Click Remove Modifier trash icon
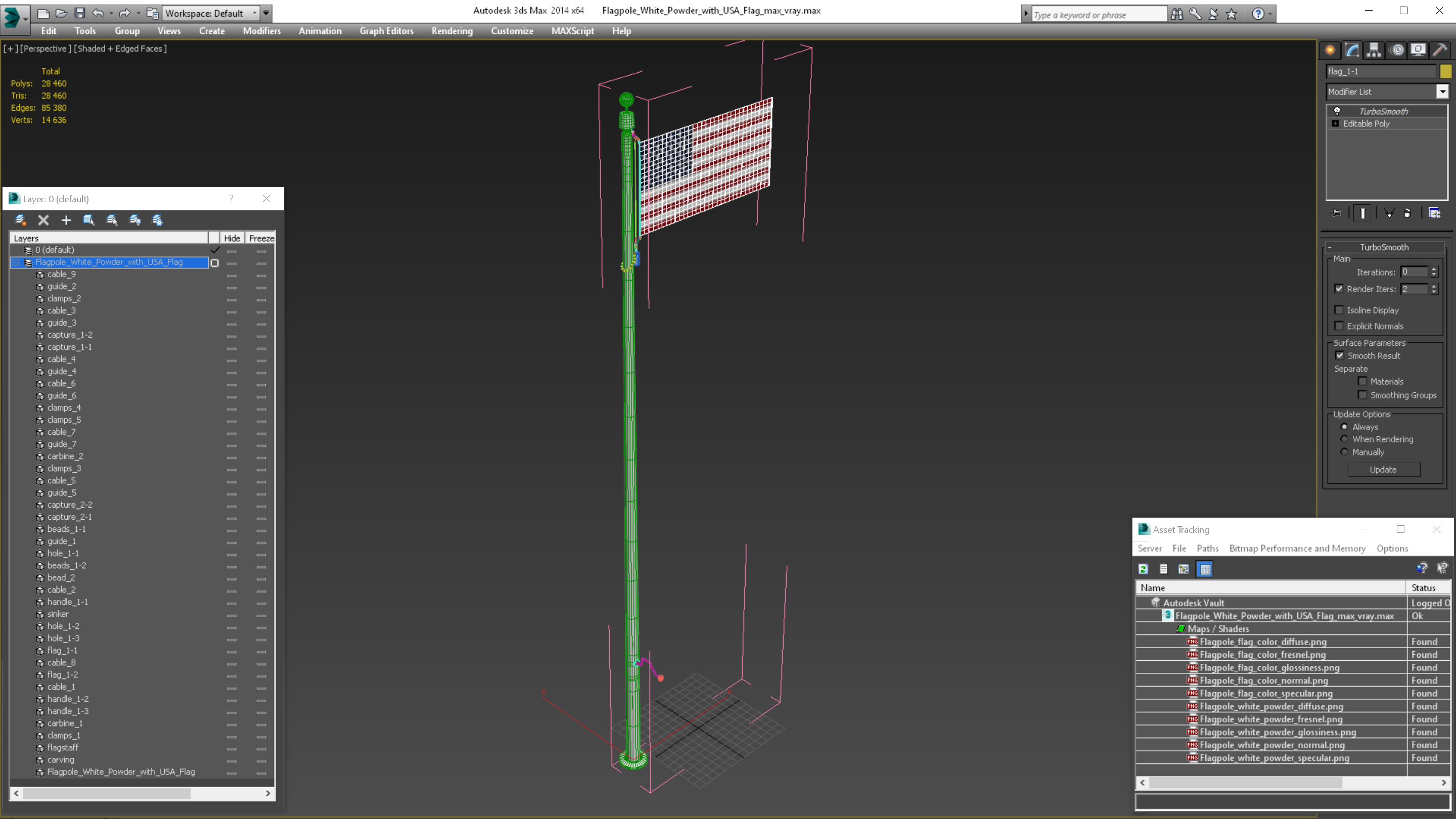Image resolution: width=1456 pixels, height=819 pixels. coord(1407,213)
